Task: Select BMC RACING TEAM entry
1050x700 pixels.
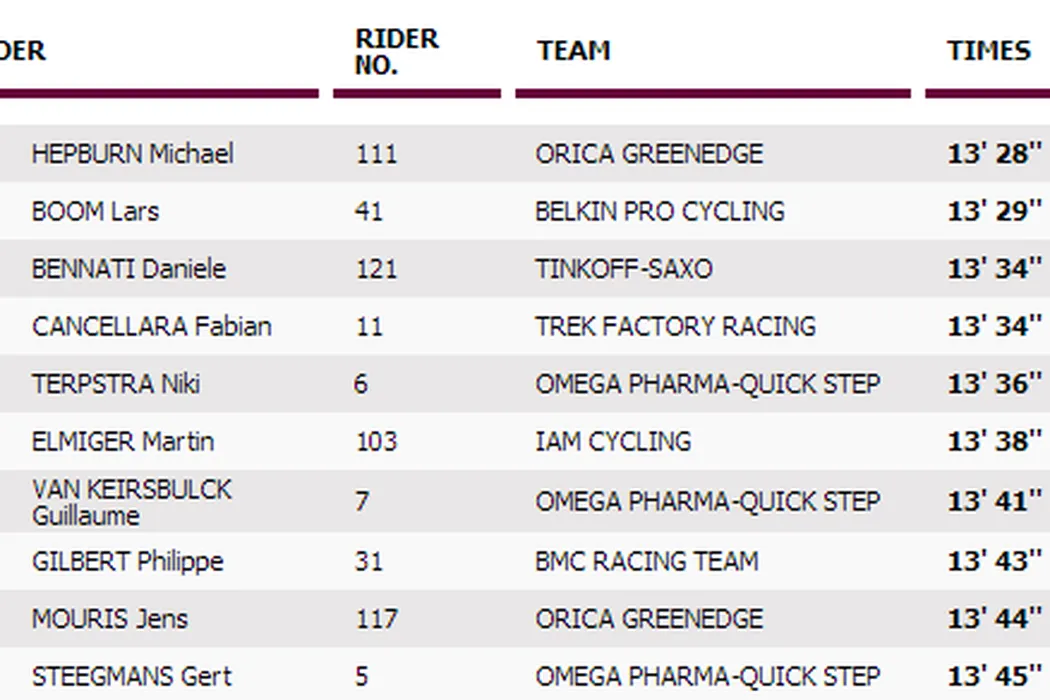Action: [x=646, y=561]
